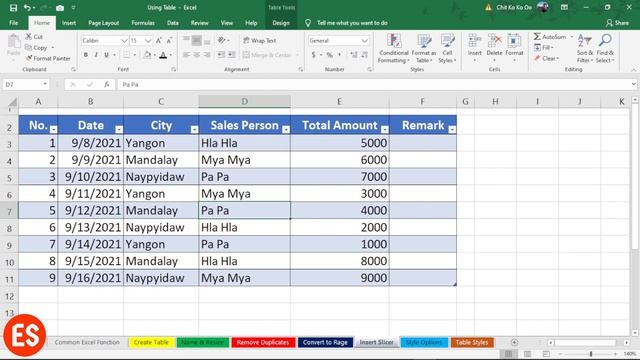Image resolution: width=640 pixels, height=360 pixels.
Task: Open Conditional Formatting menu
Action: [x=393, y=48]
